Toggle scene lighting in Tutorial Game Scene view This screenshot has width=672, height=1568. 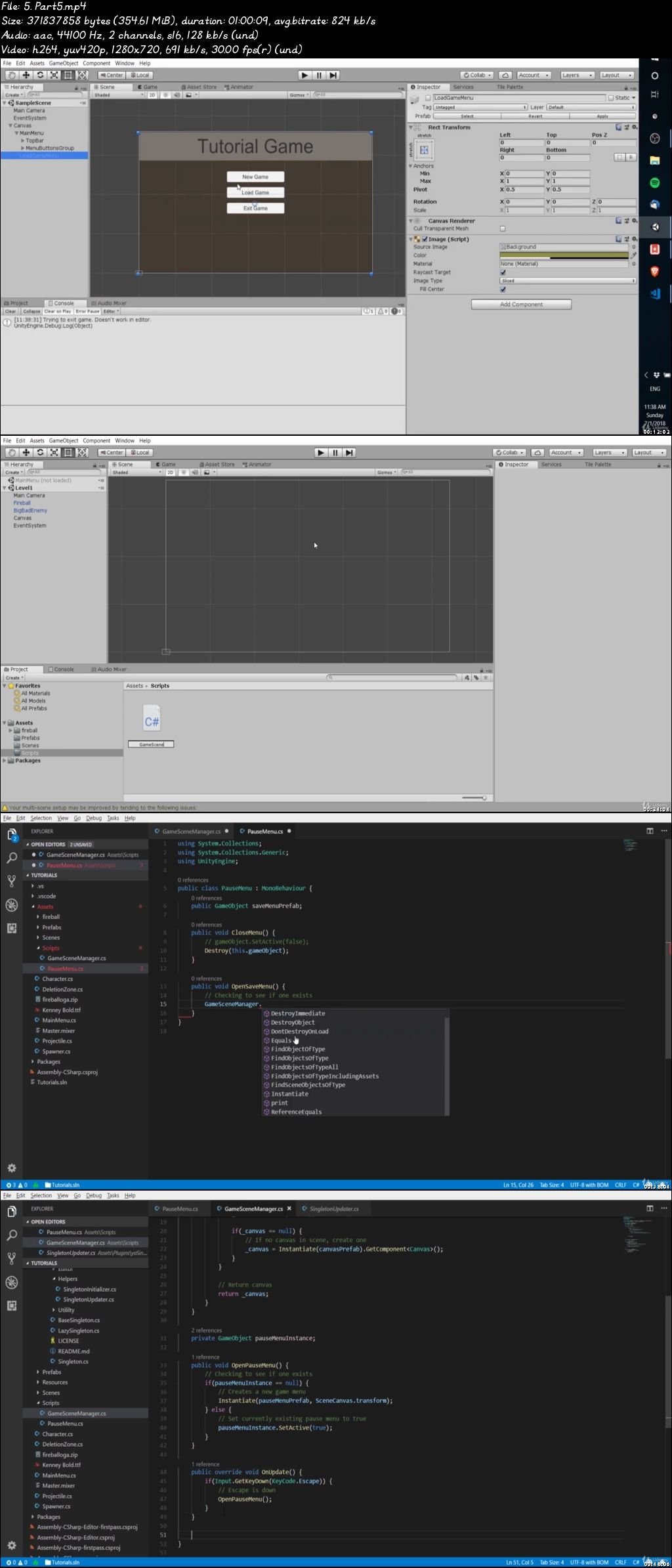(165, 95)
